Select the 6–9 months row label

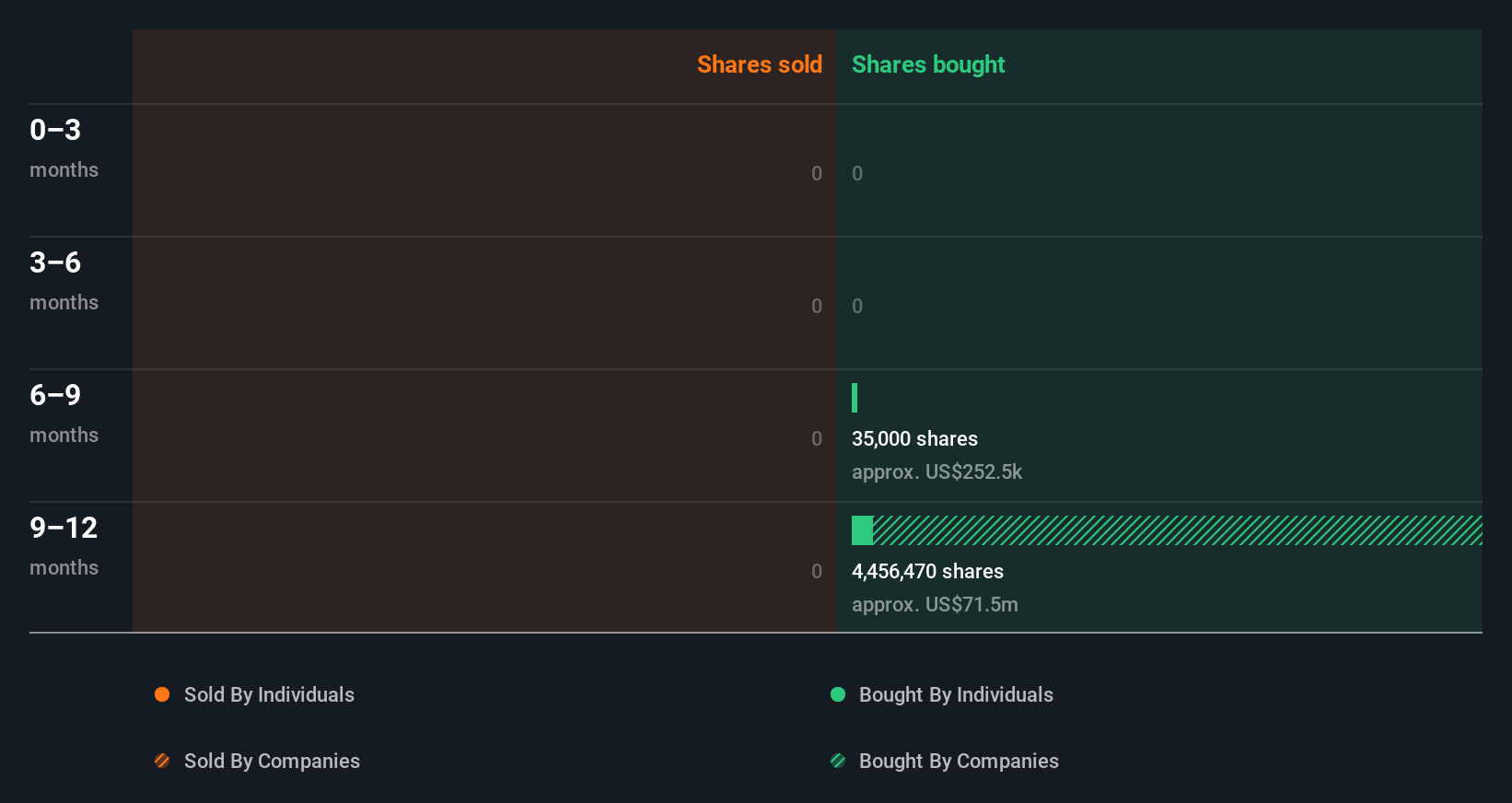[64, 413]
